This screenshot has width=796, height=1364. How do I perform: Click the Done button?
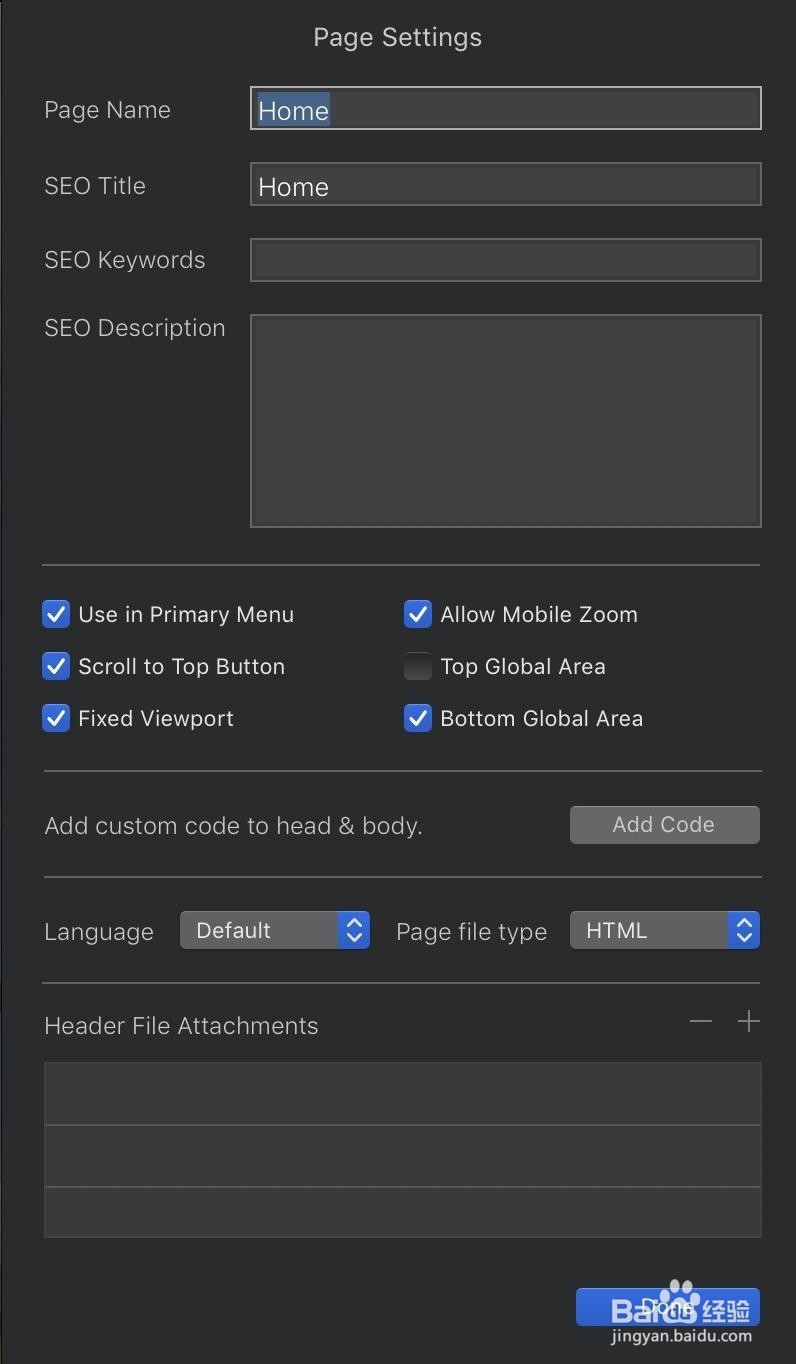coord(667,1307)
